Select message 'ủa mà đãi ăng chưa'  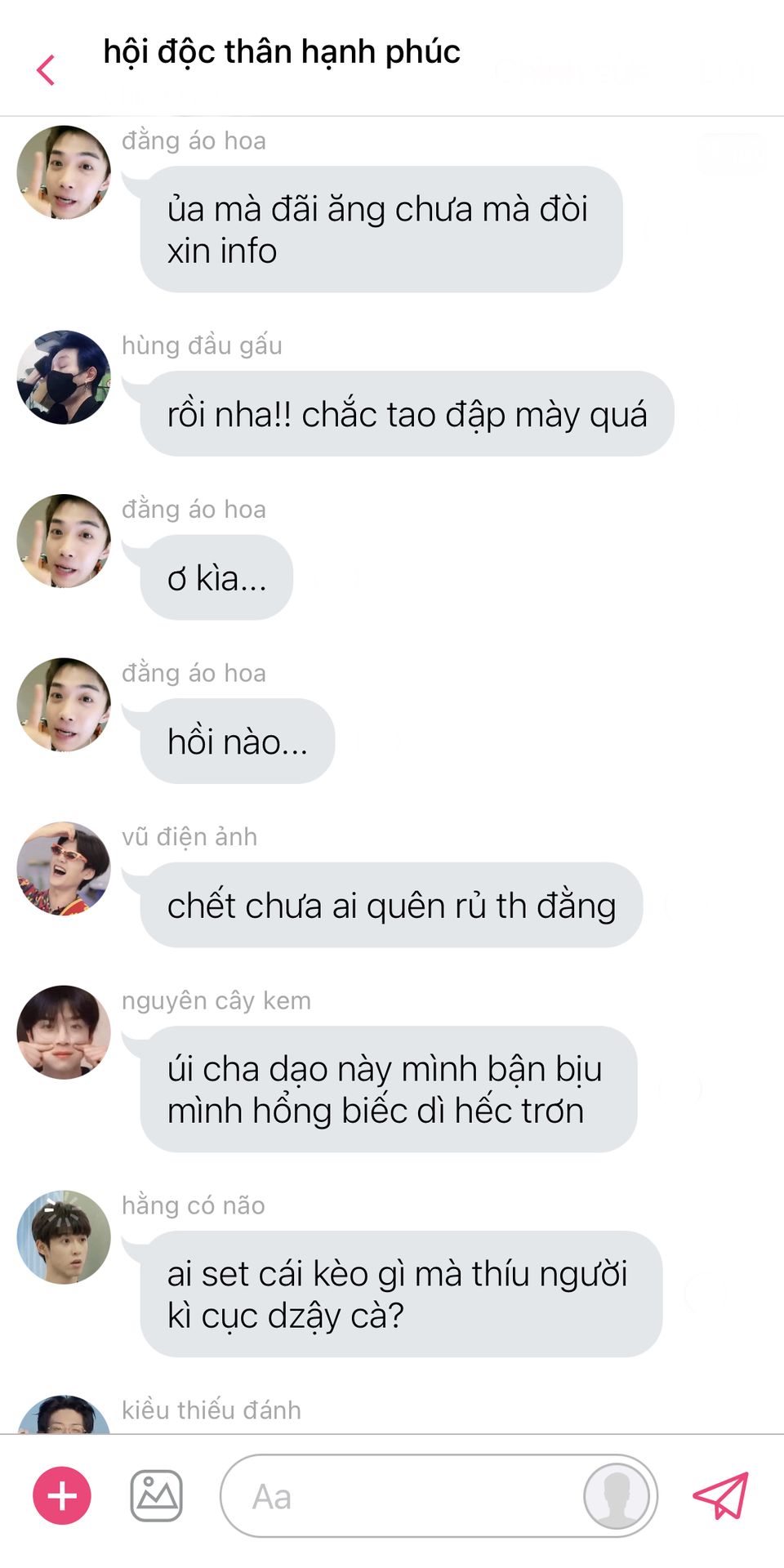pyautogui.click(x=381, y=229)
